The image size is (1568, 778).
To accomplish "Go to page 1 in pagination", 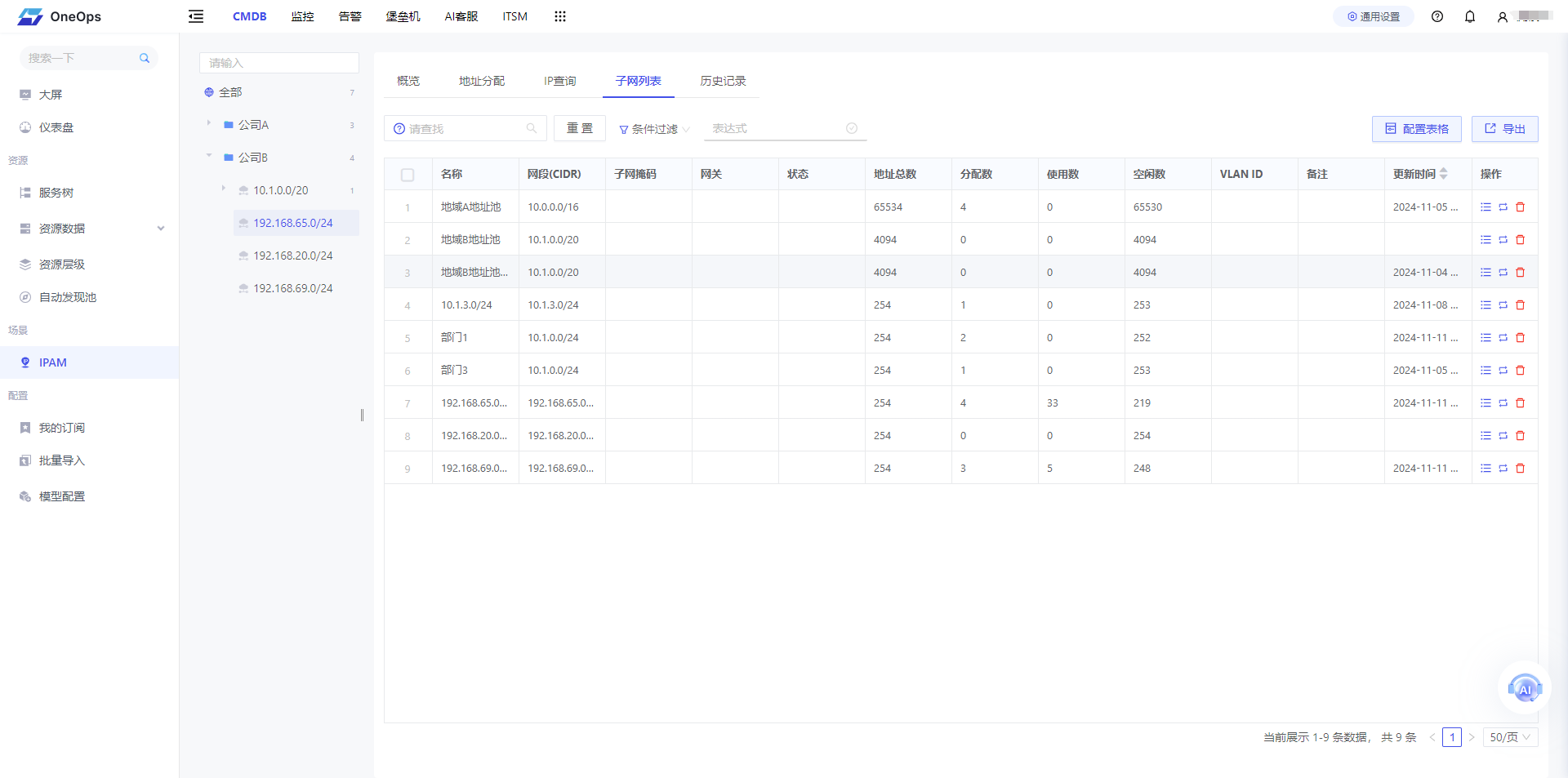I will point(1452,737).
